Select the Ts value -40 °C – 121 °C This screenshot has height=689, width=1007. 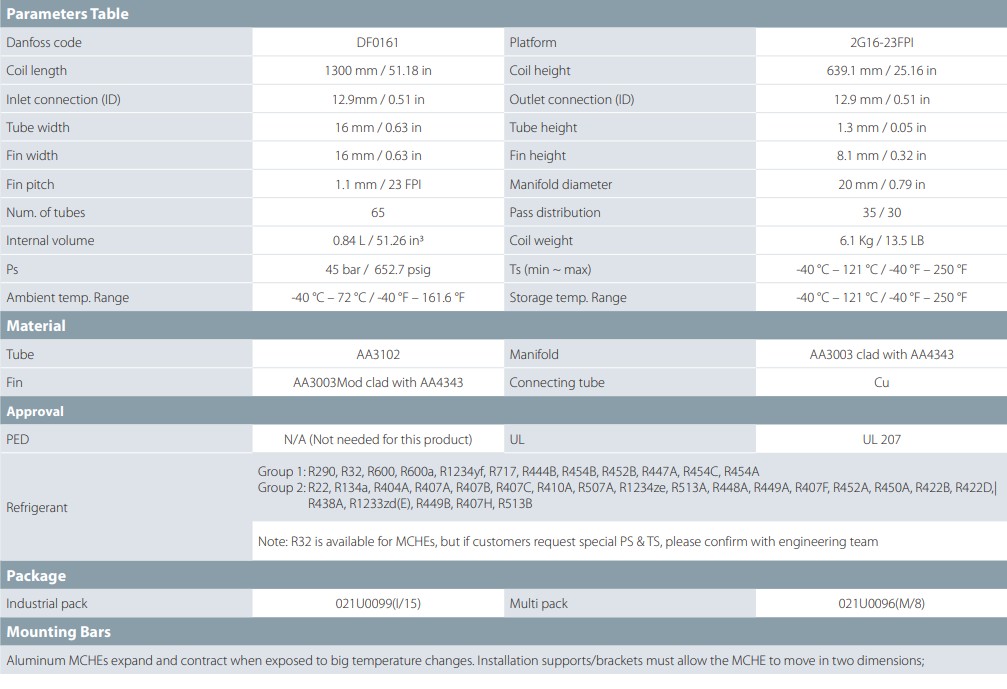(836, 270)
